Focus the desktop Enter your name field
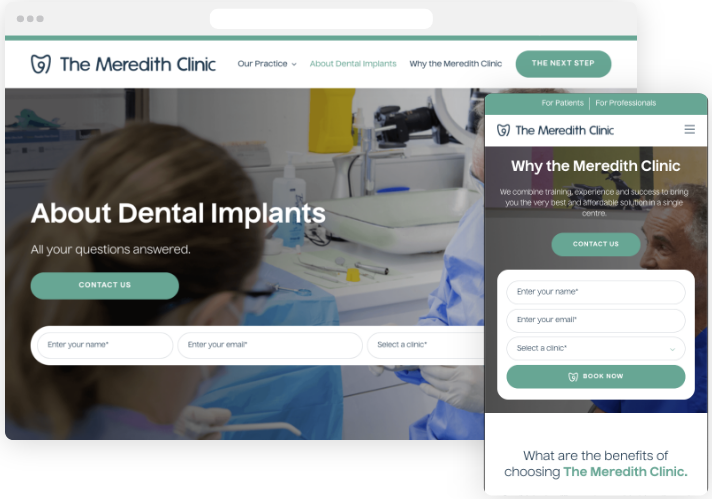Image resolution: width=712 pixels, height=499 pixels. tap(105, 345)
